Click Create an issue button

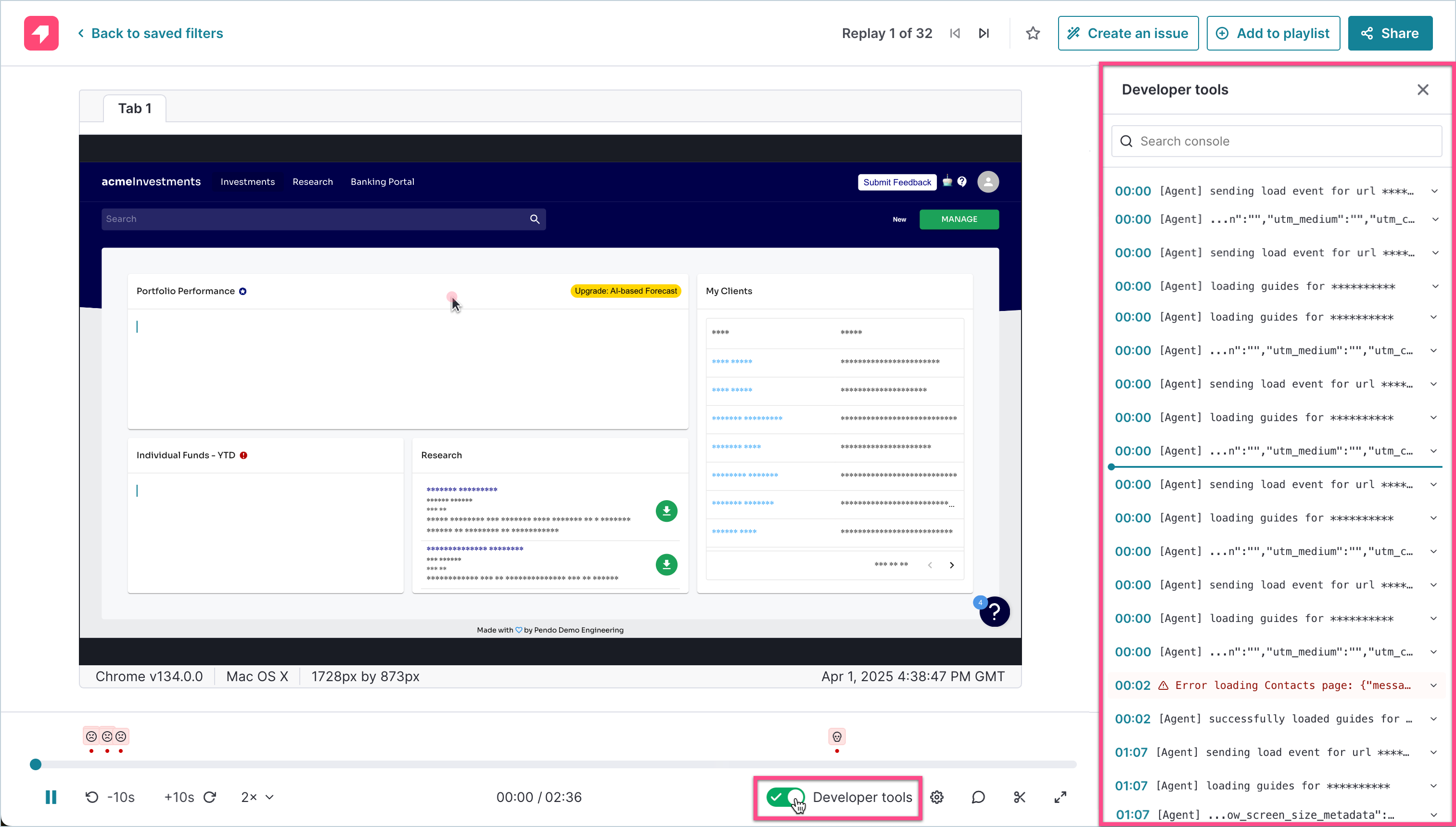(x=1128, y=34)
